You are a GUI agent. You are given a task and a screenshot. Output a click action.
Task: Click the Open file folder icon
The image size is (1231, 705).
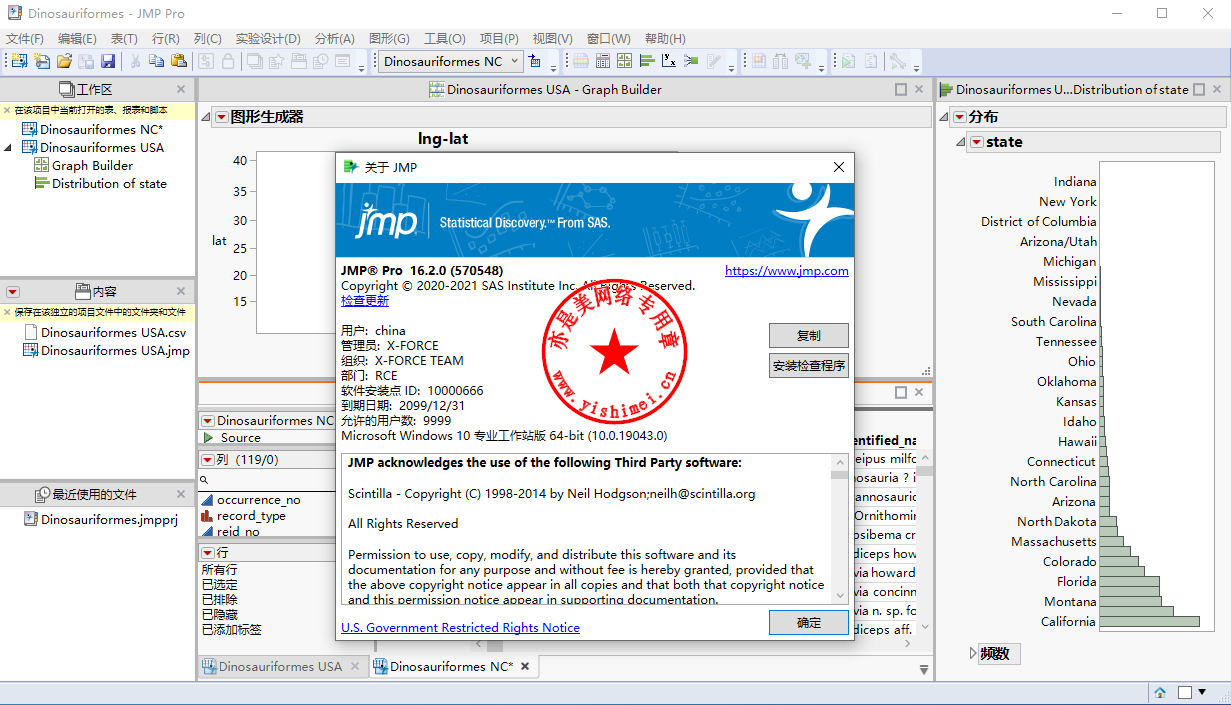(64, 61)
